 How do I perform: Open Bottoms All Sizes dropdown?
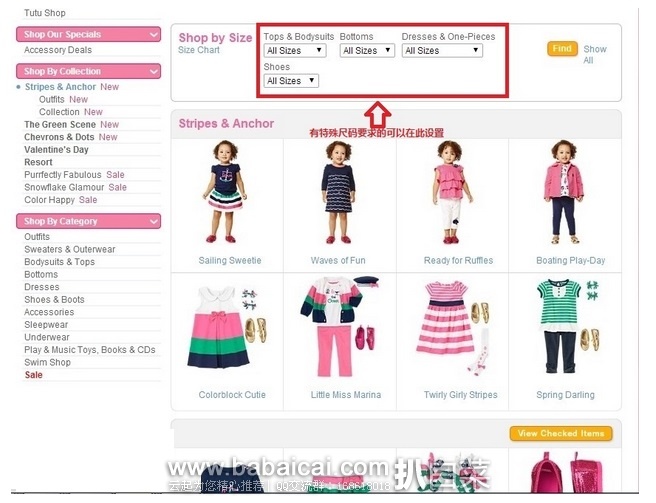pos(367,51)
